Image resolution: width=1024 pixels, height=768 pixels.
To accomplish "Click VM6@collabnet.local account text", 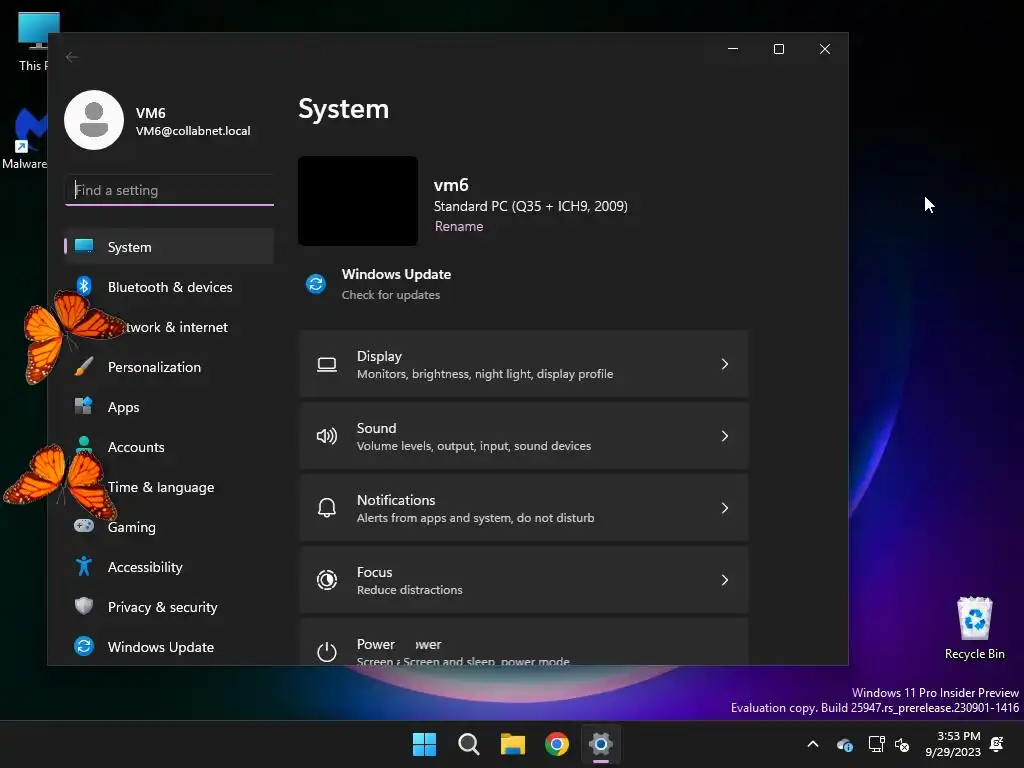I will pos(193,131).
